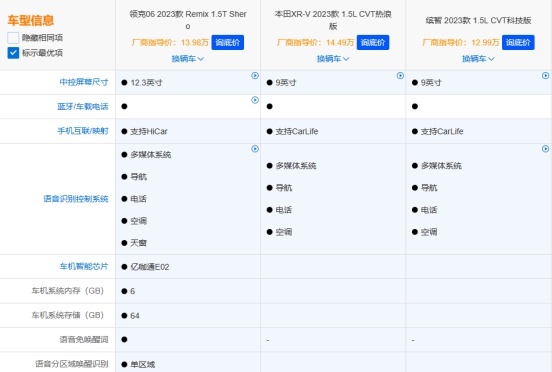This screenshot has width=552, height=372.
Task: Select 多媒体系统 in the 领克06 column
Action: (151, 155)
